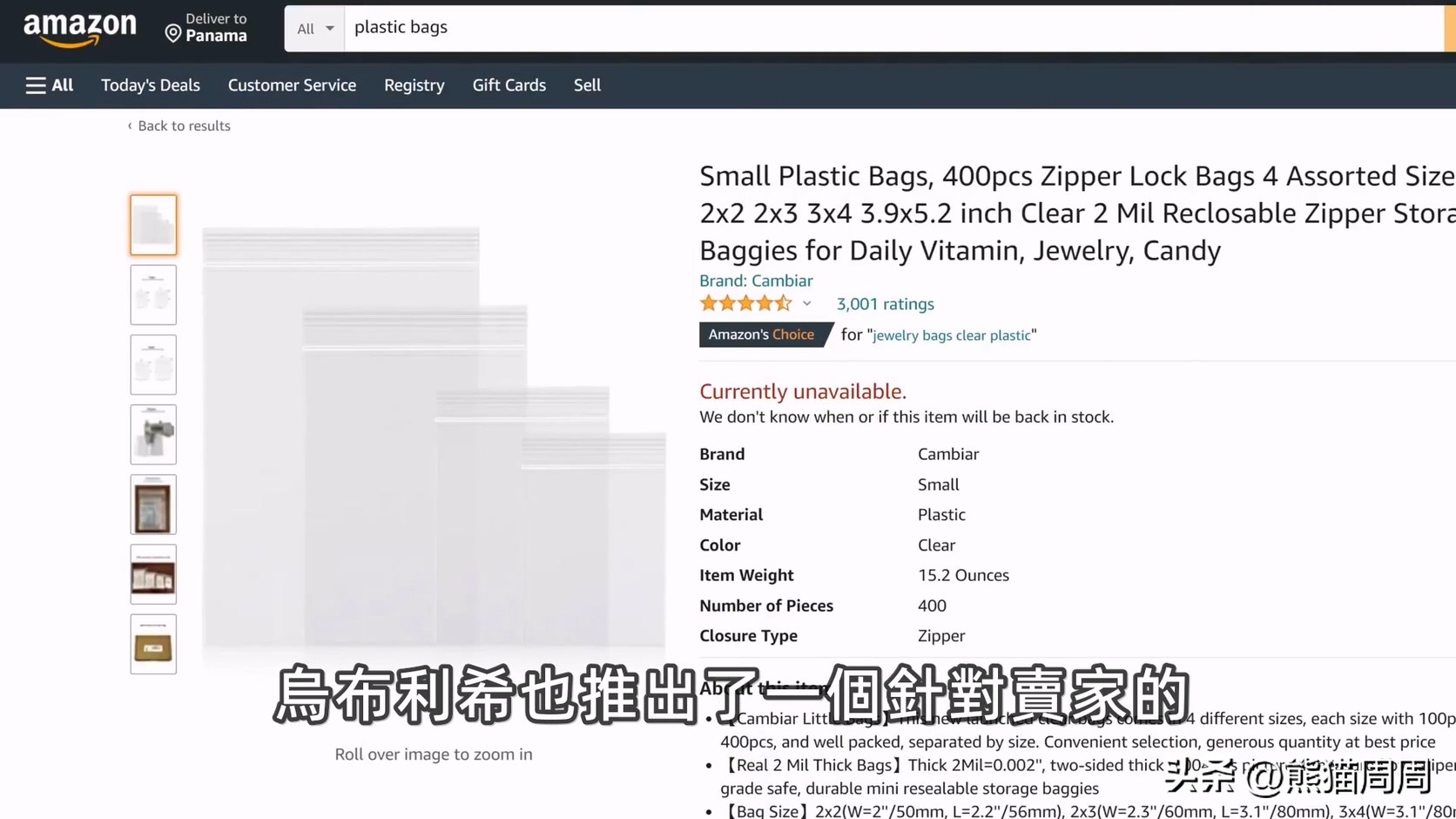Open Gift Cards
Screen dimensions: 1456x819
click(x=509, y=85)
